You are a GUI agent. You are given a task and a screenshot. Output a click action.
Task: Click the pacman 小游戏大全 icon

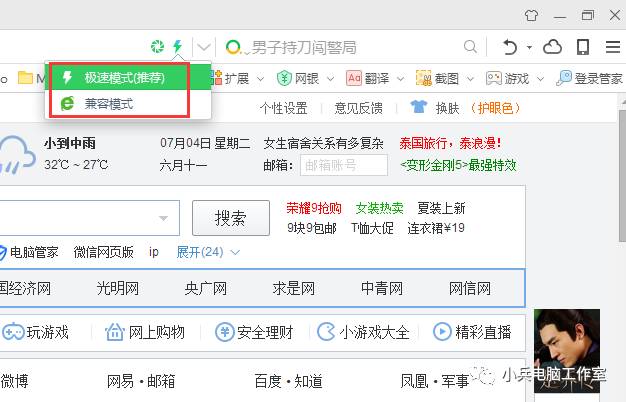tap(326, 332)
